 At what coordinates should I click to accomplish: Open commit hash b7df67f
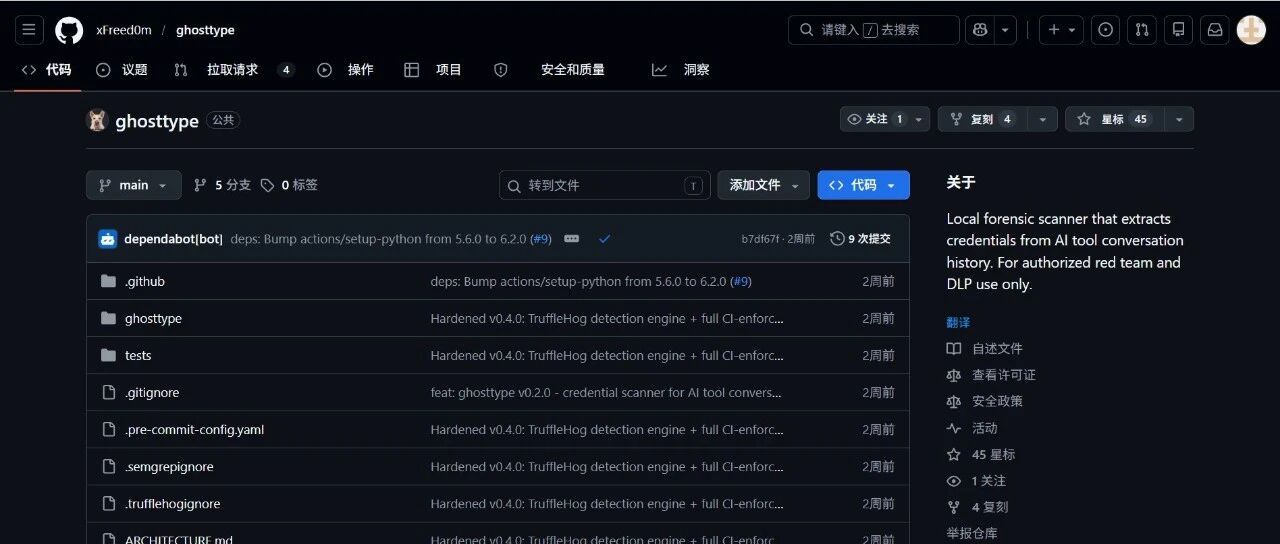(x=760, y=239)
